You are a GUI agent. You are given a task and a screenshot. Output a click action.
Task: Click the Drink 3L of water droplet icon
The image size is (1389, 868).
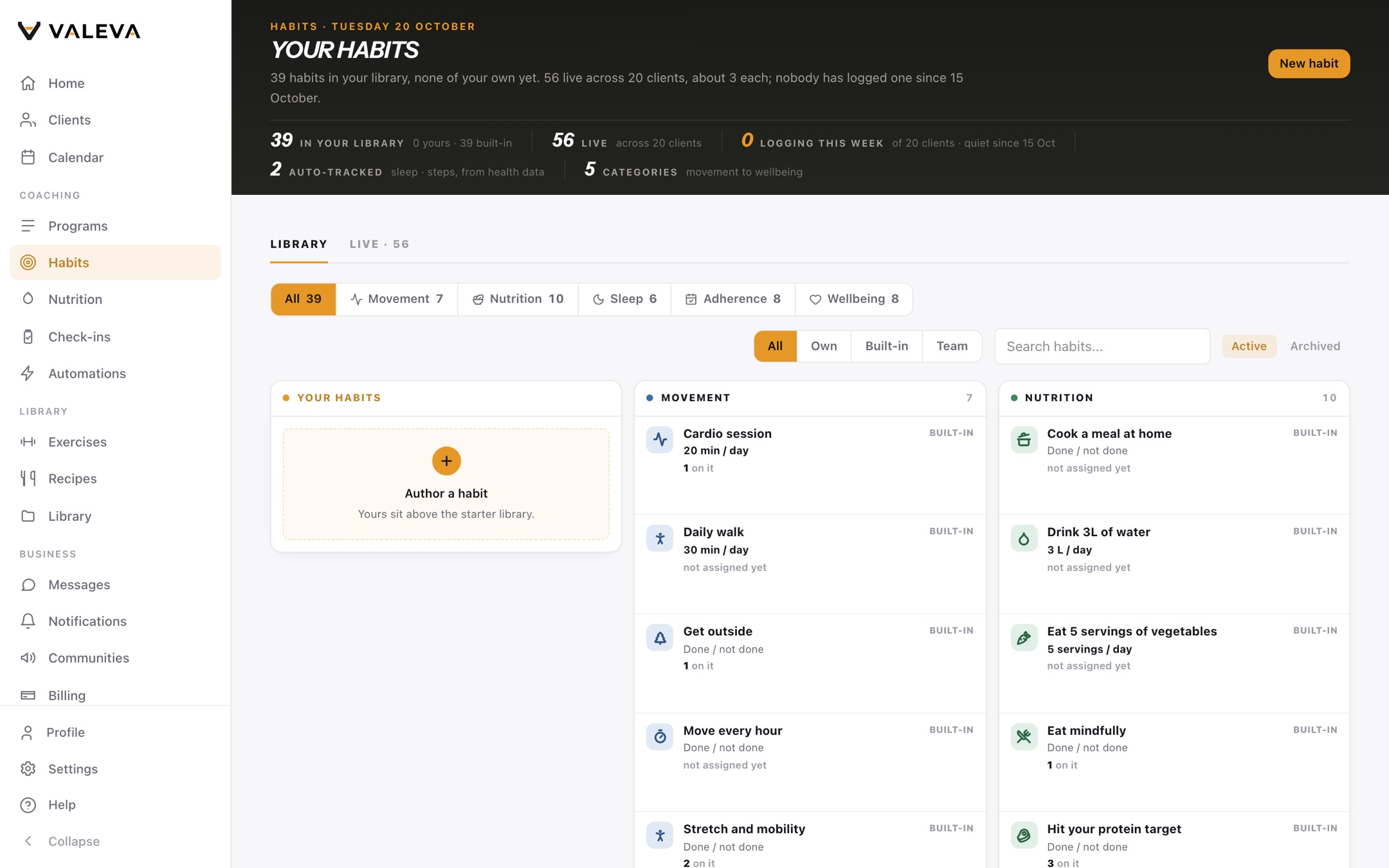[1024, 539]
